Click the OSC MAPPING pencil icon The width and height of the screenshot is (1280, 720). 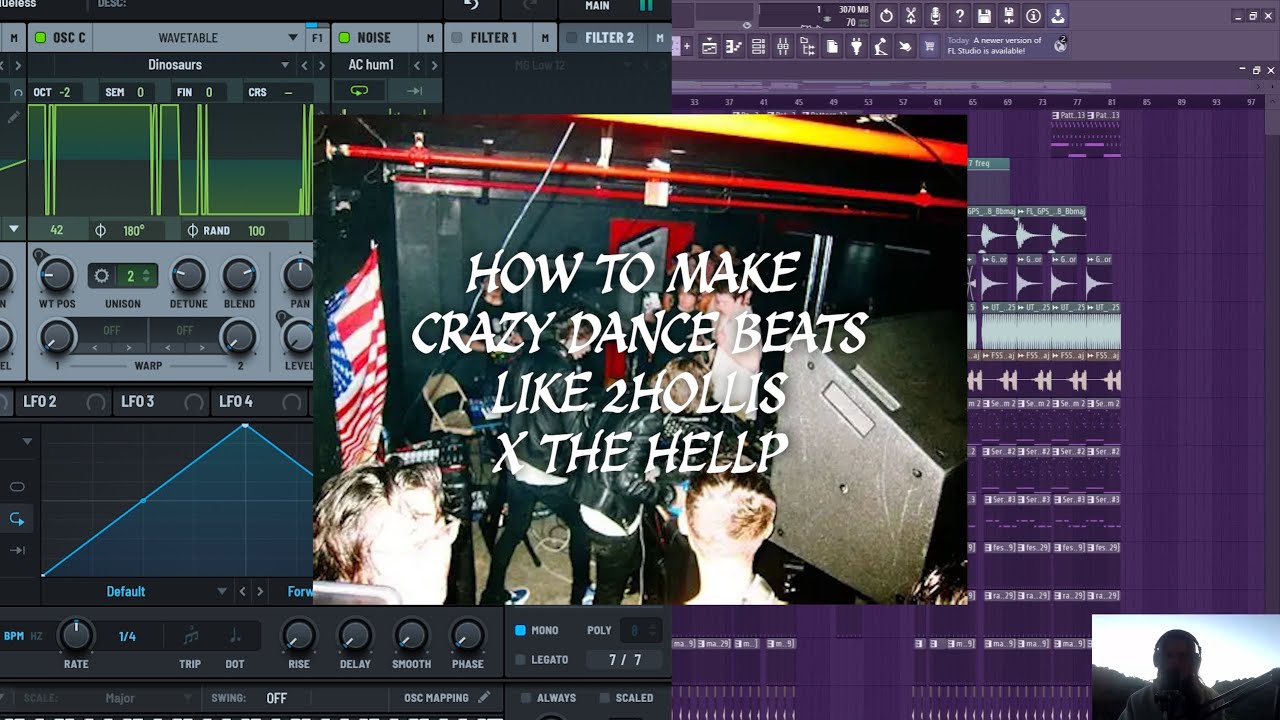click(484, 697)
